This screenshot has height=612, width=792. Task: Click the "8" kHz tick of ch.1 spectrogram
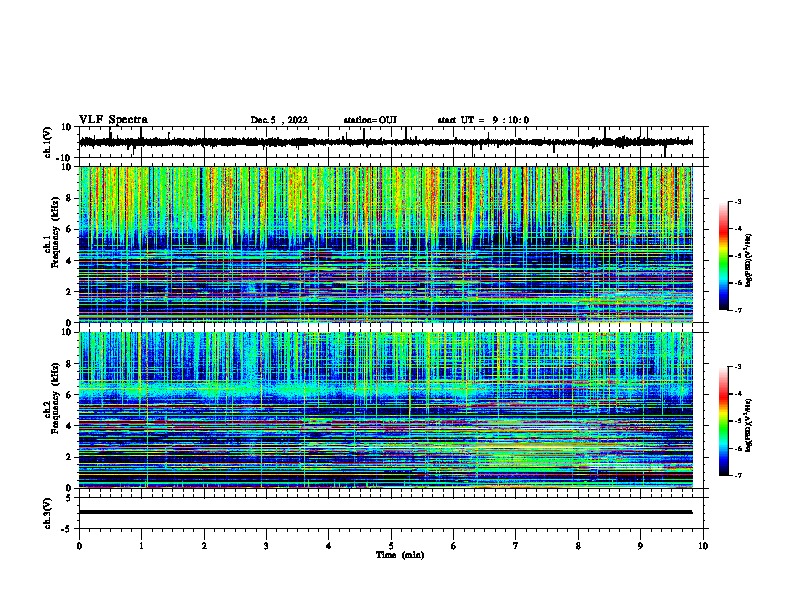point(69,198)
